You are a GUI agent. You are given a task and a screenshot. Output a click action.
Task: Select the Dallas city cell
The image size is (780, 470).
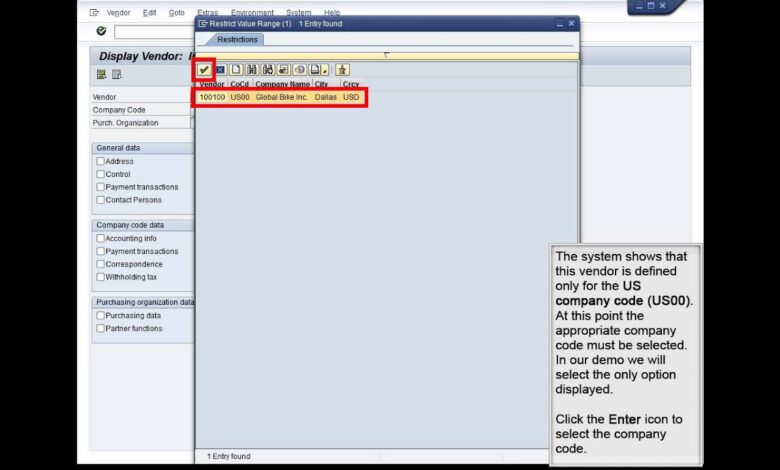(326, 97)
